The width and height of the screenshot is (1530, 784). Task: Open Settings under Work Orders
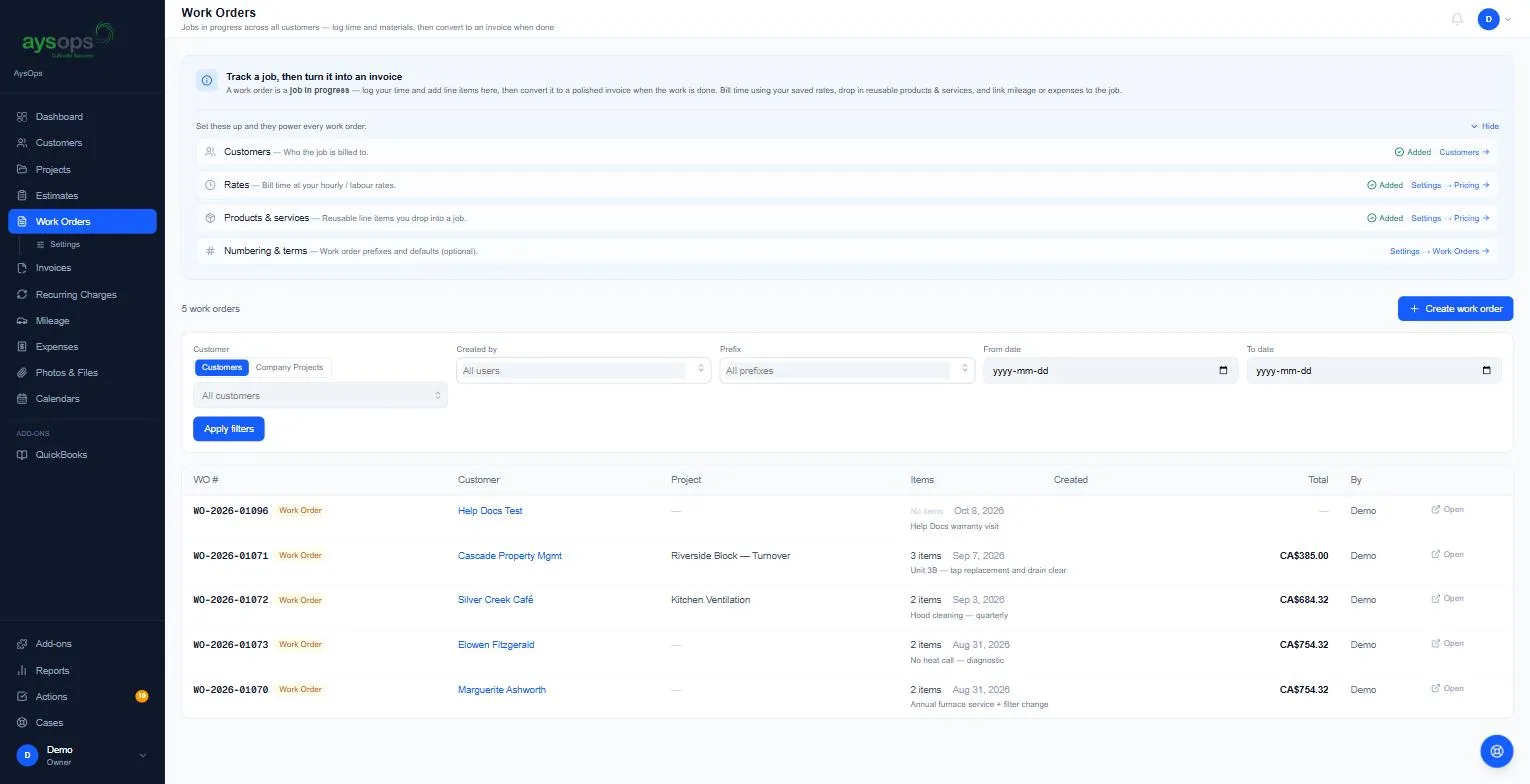tap(65, 245)
